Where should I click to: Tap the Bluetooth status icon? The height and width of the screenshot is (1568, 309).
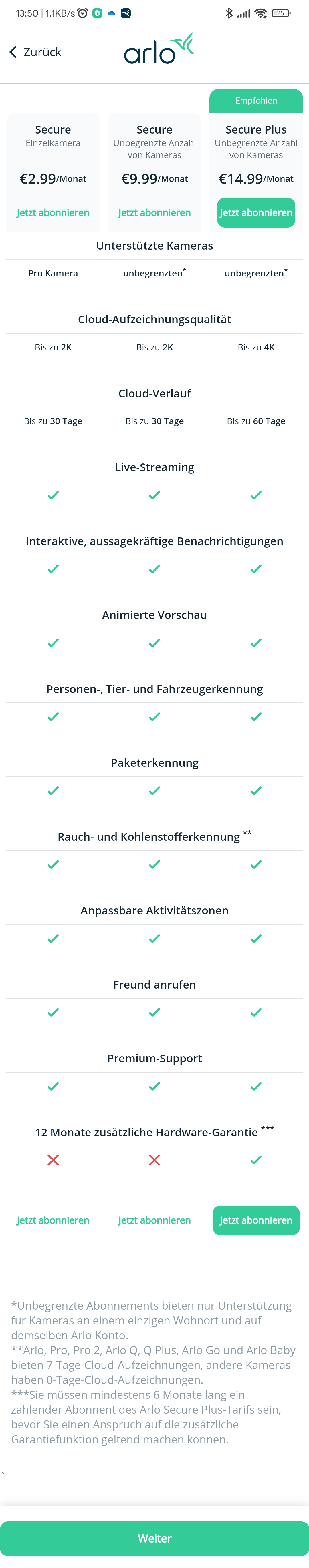(229, 13)
